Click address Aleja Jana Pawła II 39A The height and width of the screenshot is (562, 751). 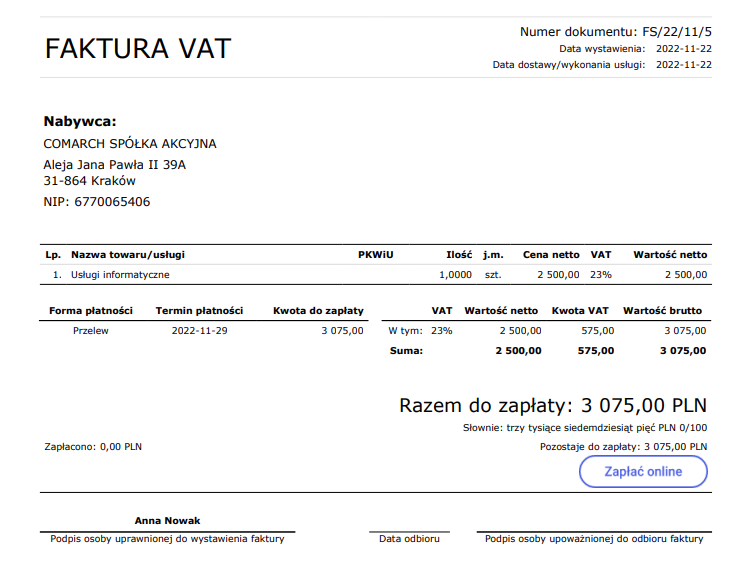coord(114,165)
